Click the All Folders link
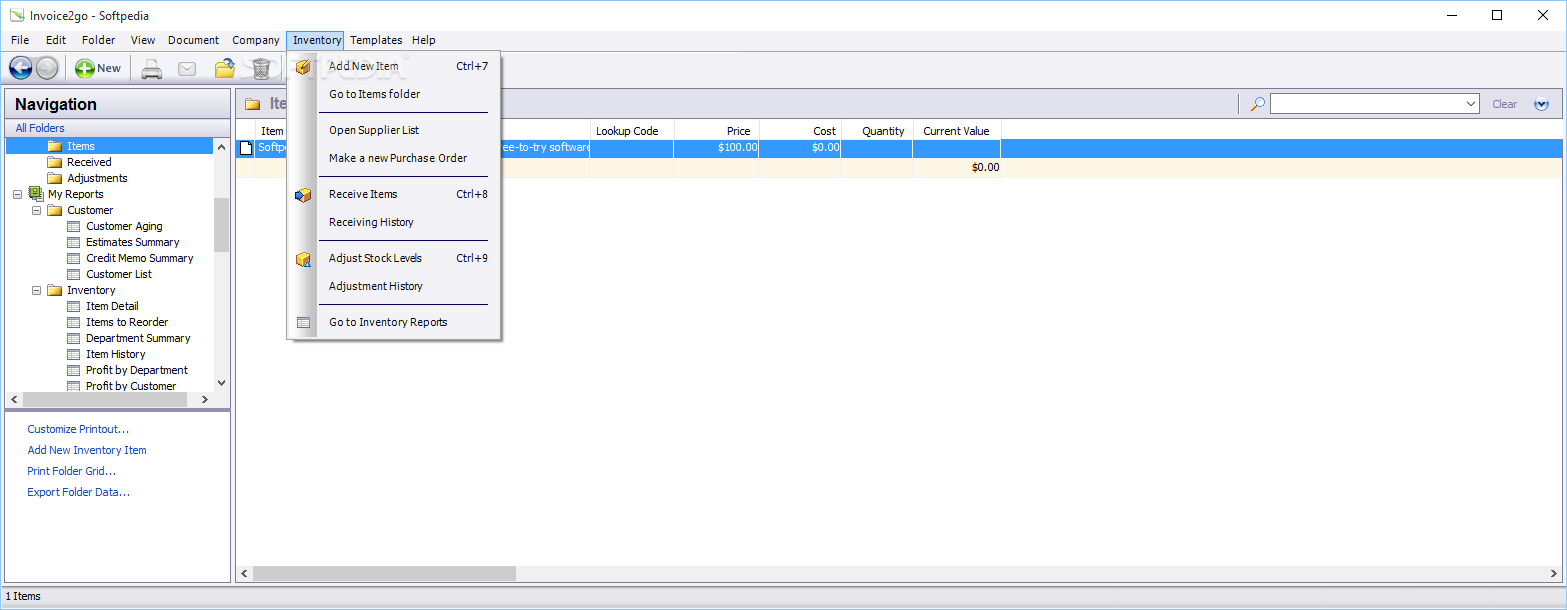 pos(40,128)
